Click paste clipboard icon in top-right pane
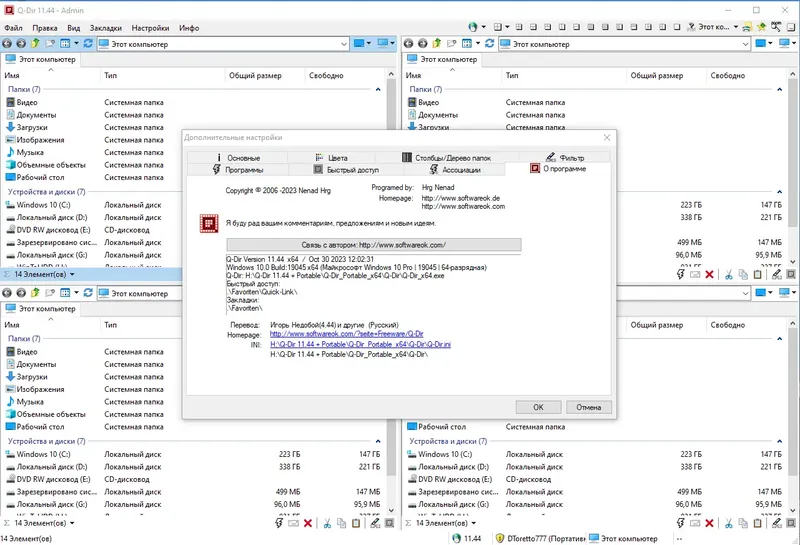The height and width of the screenshot is (545, 800). point(758,275)
